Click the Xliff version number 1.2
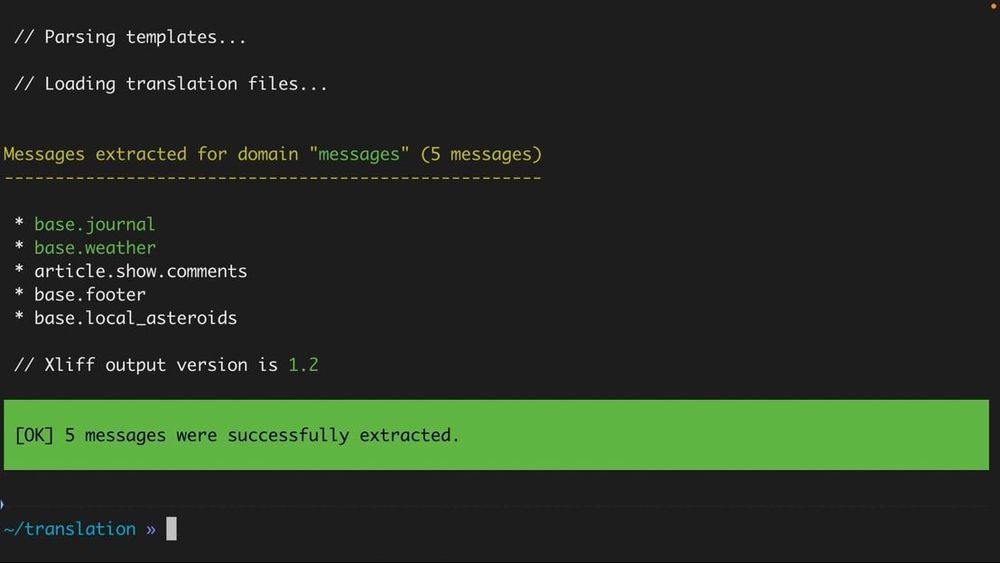The image size is (1000, 563). click(303, 365)
